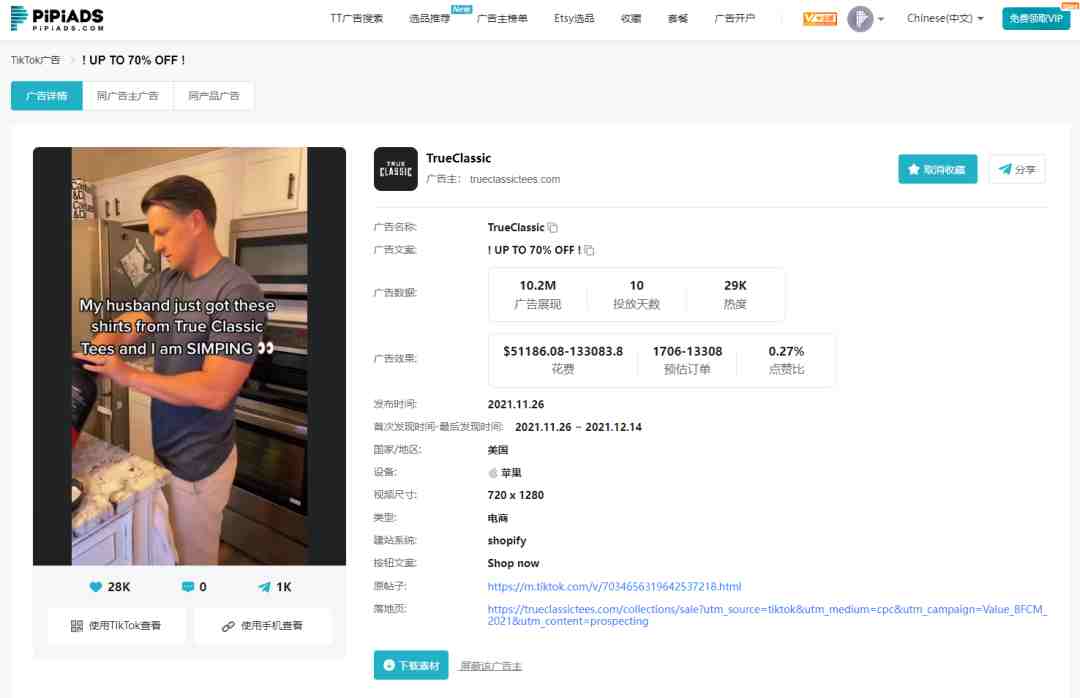Go to TikTok广告 breadcrumb link

point(36,60)
